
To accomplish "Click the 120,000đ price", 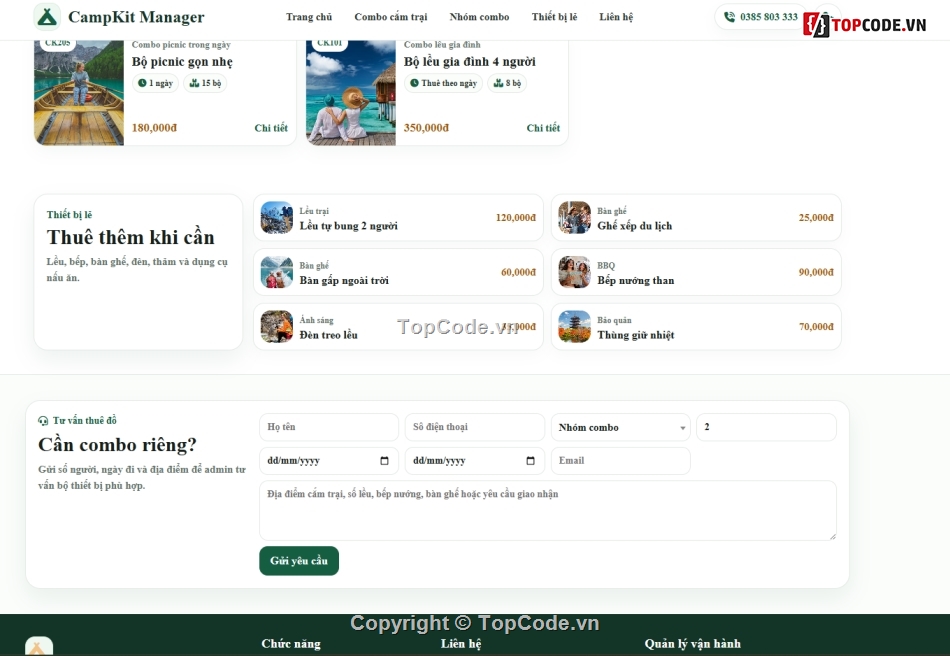I will tap(516, 217).
